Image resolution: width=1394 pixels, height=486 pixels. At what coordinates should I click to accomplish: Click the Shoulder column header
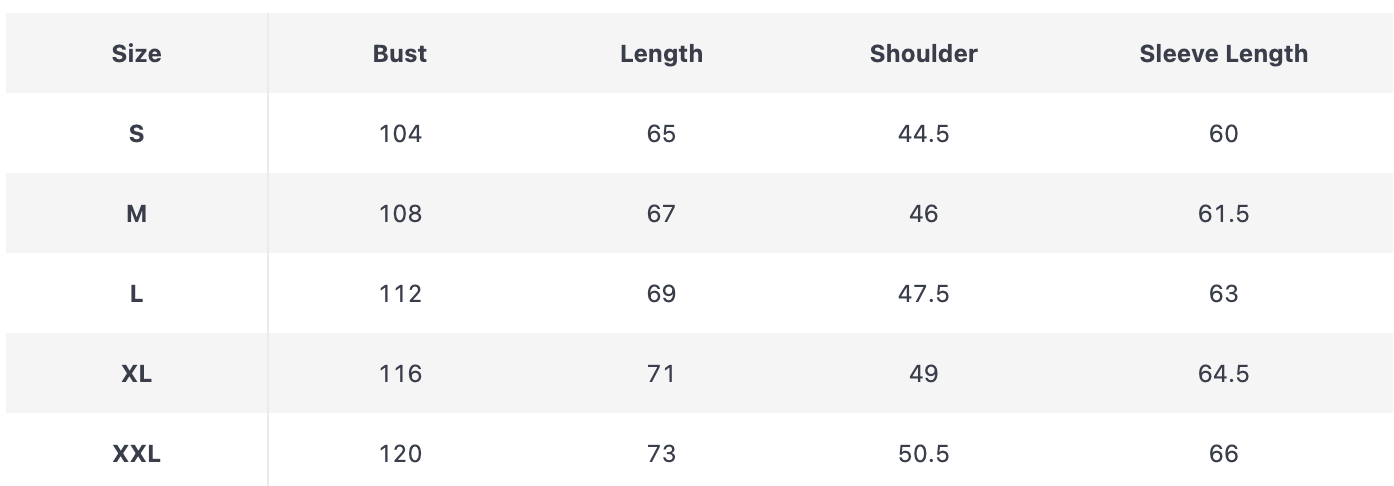coord(923,54)
